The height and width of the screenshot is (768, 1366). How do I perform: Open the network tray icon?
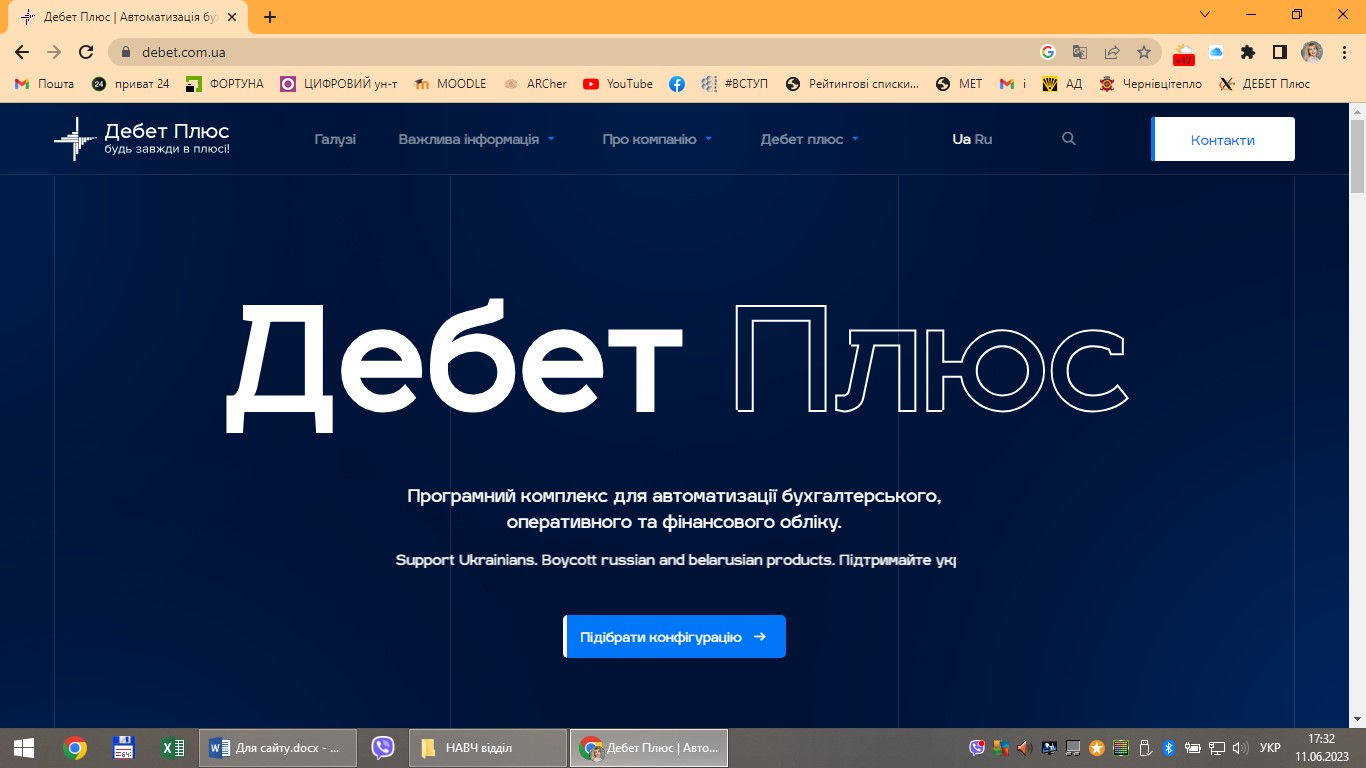(x=1217, y=748)
